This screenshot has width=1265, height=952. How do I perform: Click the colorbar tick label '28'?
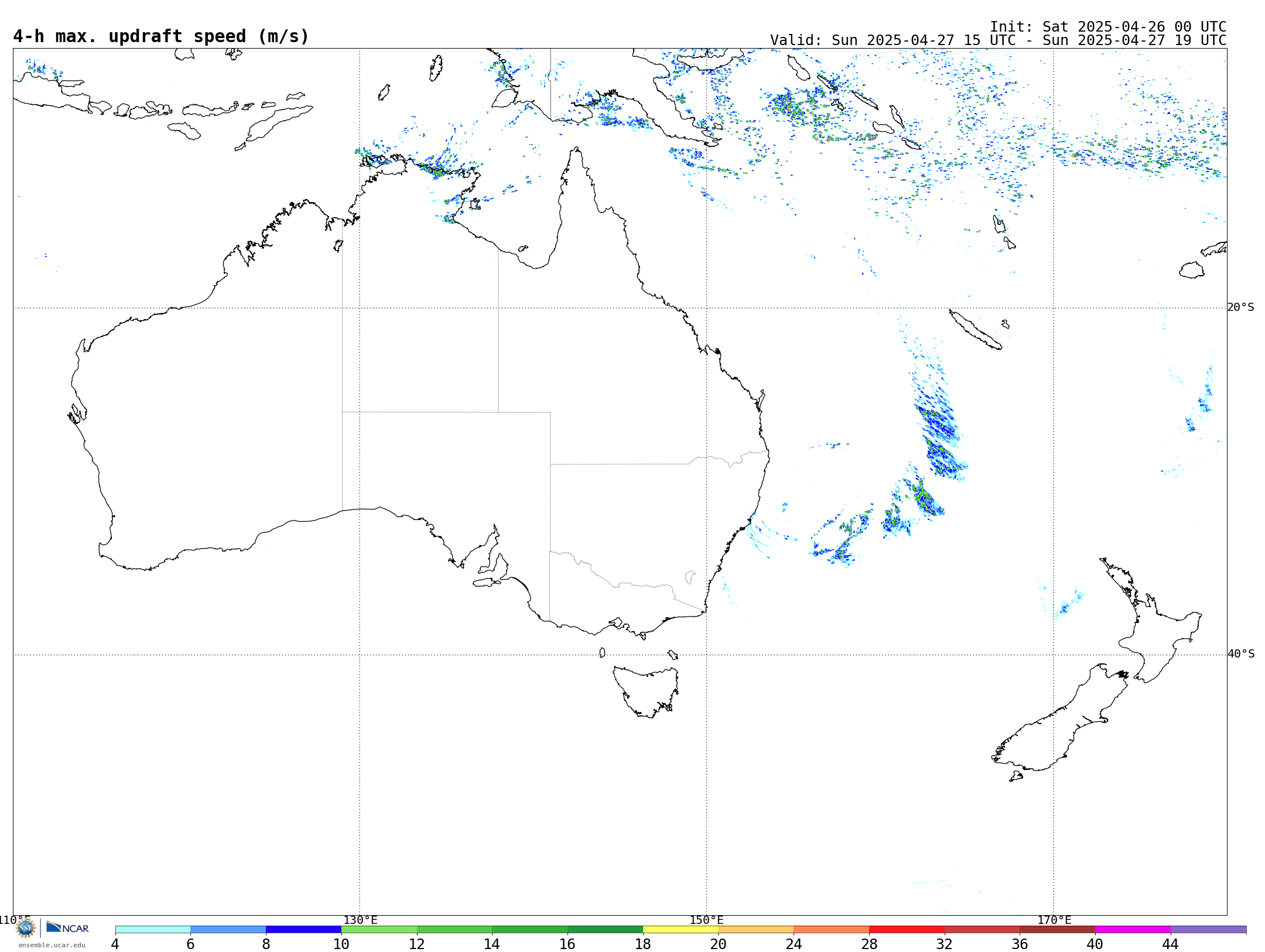[869, 944]
